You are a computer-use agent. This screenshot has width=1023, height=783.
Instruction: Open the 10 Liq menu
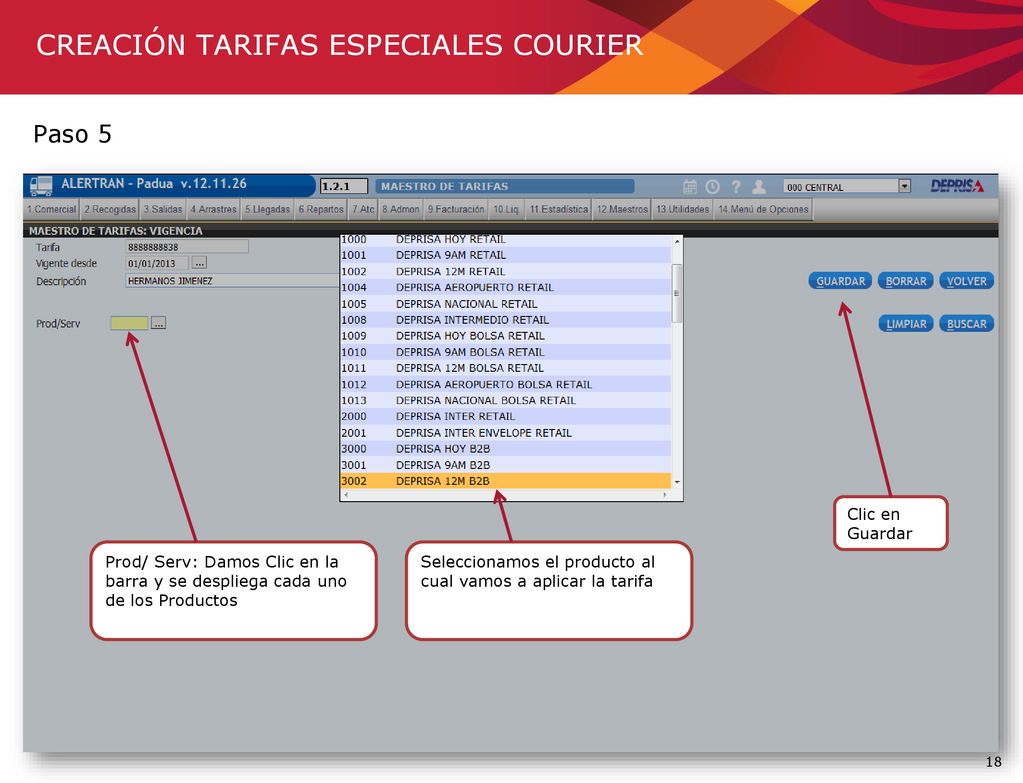506,209
